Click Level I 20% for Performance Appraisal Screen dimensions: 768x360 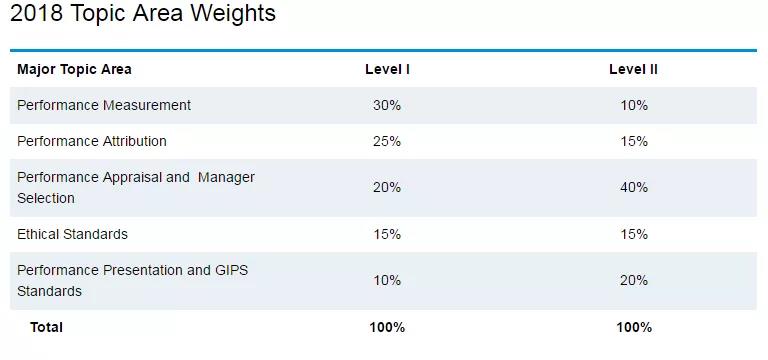click(387, 188)
